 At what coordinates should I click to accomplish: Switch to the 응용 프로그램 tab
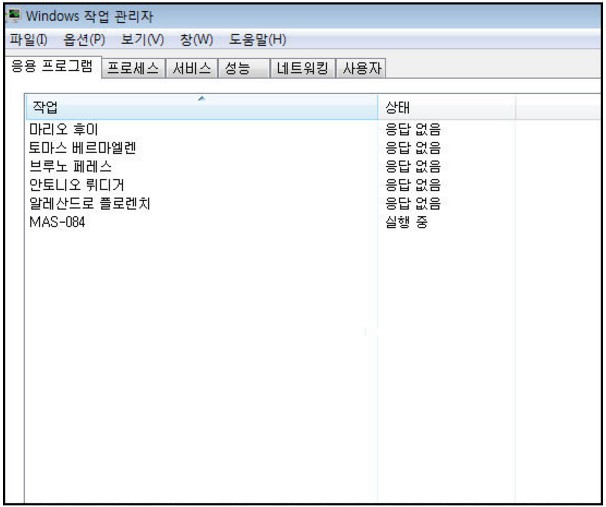coord(52,66)
